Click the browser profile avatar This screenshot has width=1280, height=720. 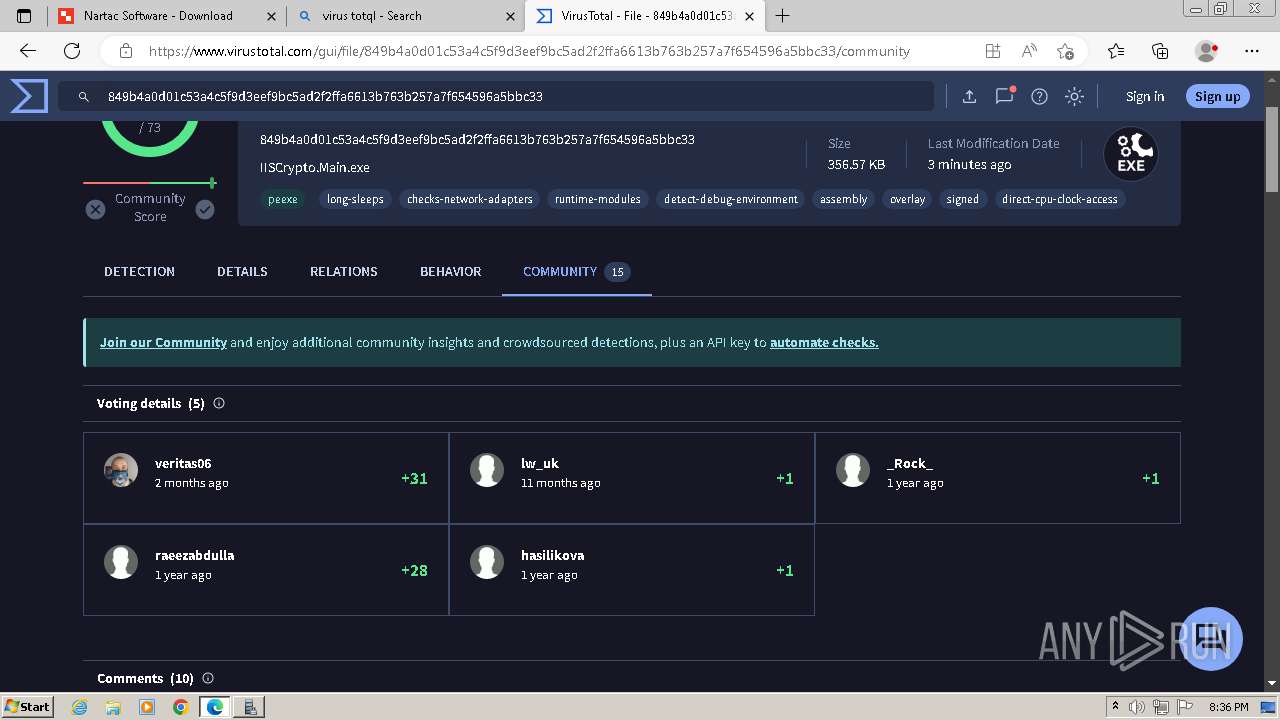click(1206, 51)
